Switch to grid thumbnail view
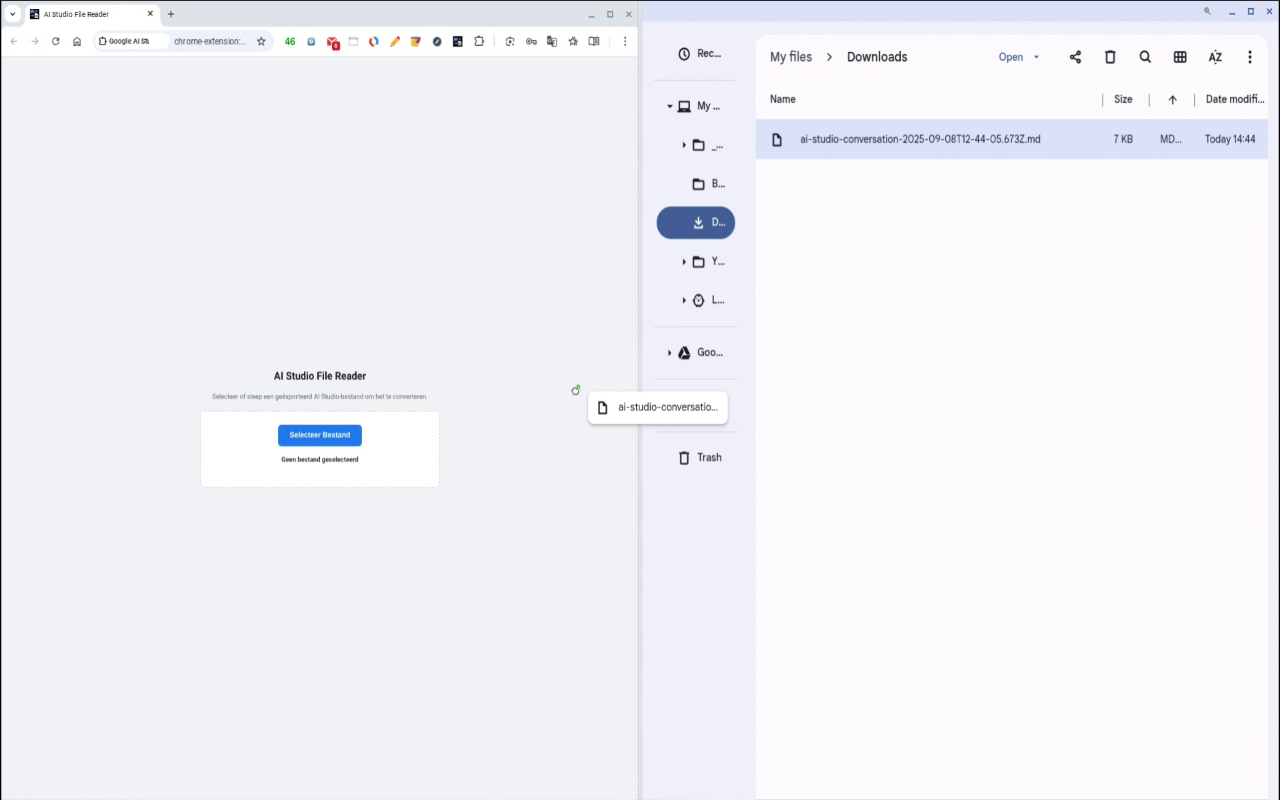1280x800 pixels. click(1180, 57)
